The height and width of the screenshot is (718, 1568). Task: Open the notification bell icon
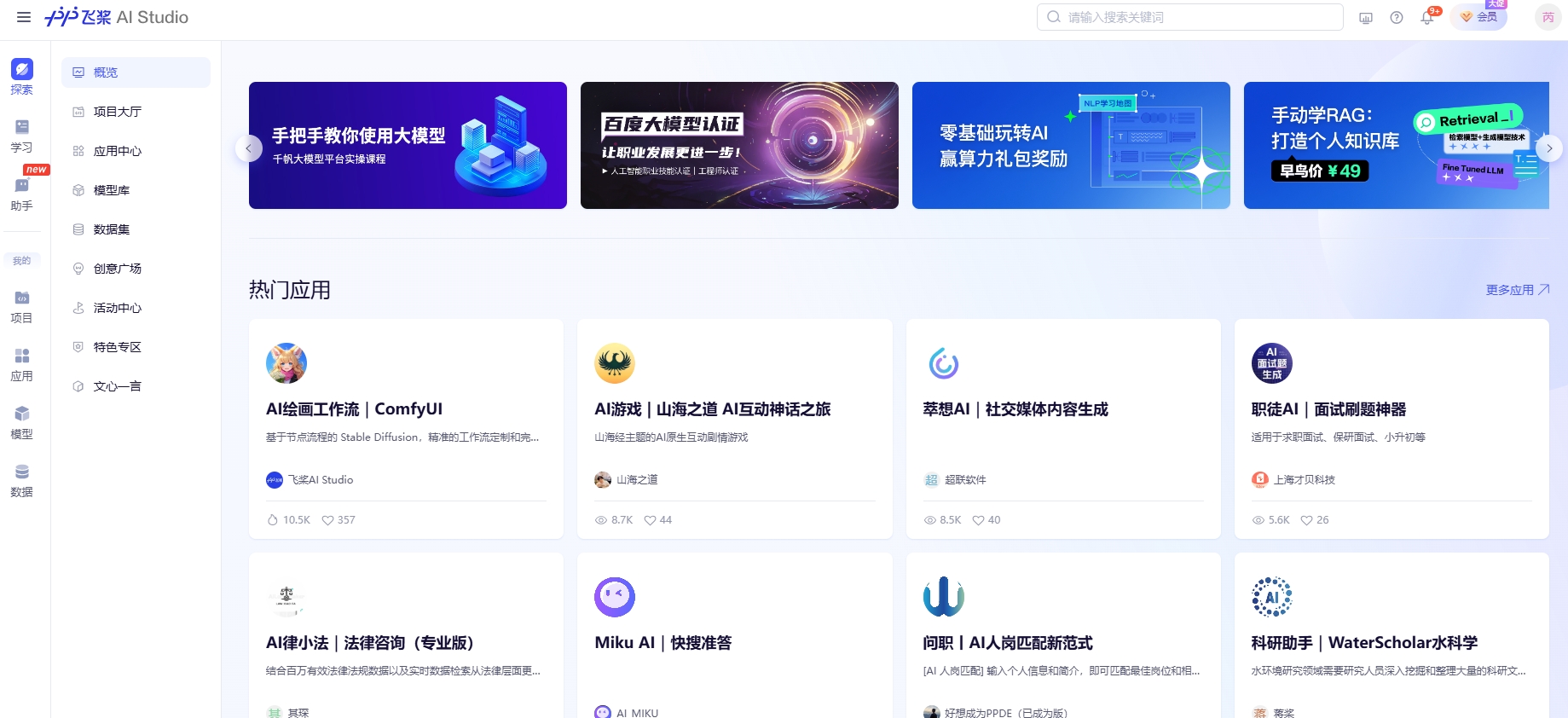pyautogui.click(x=1427, y=18)
